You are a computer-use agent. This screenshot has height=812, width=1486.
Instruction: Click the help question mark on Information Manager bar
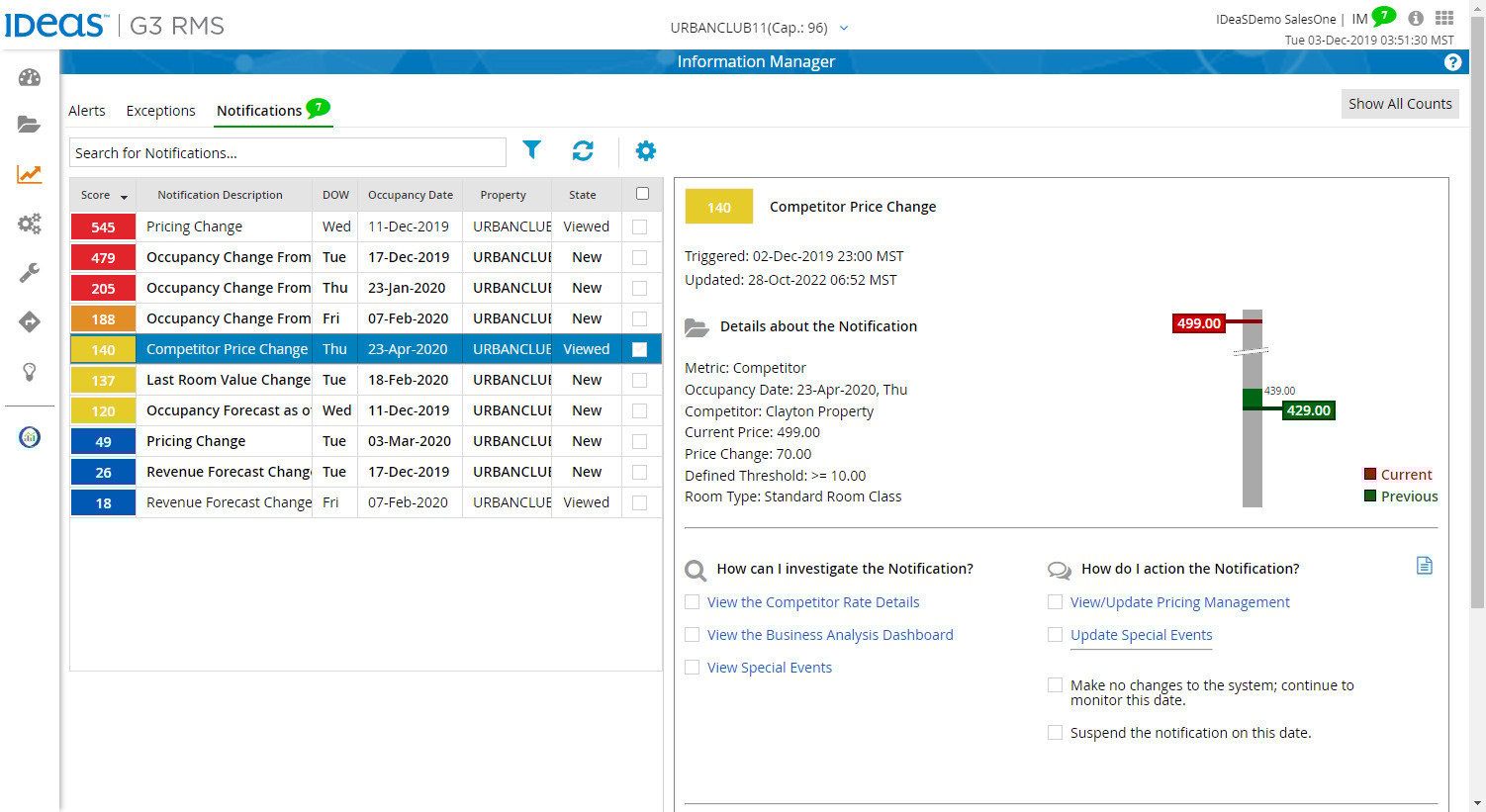click(1452, 61)
